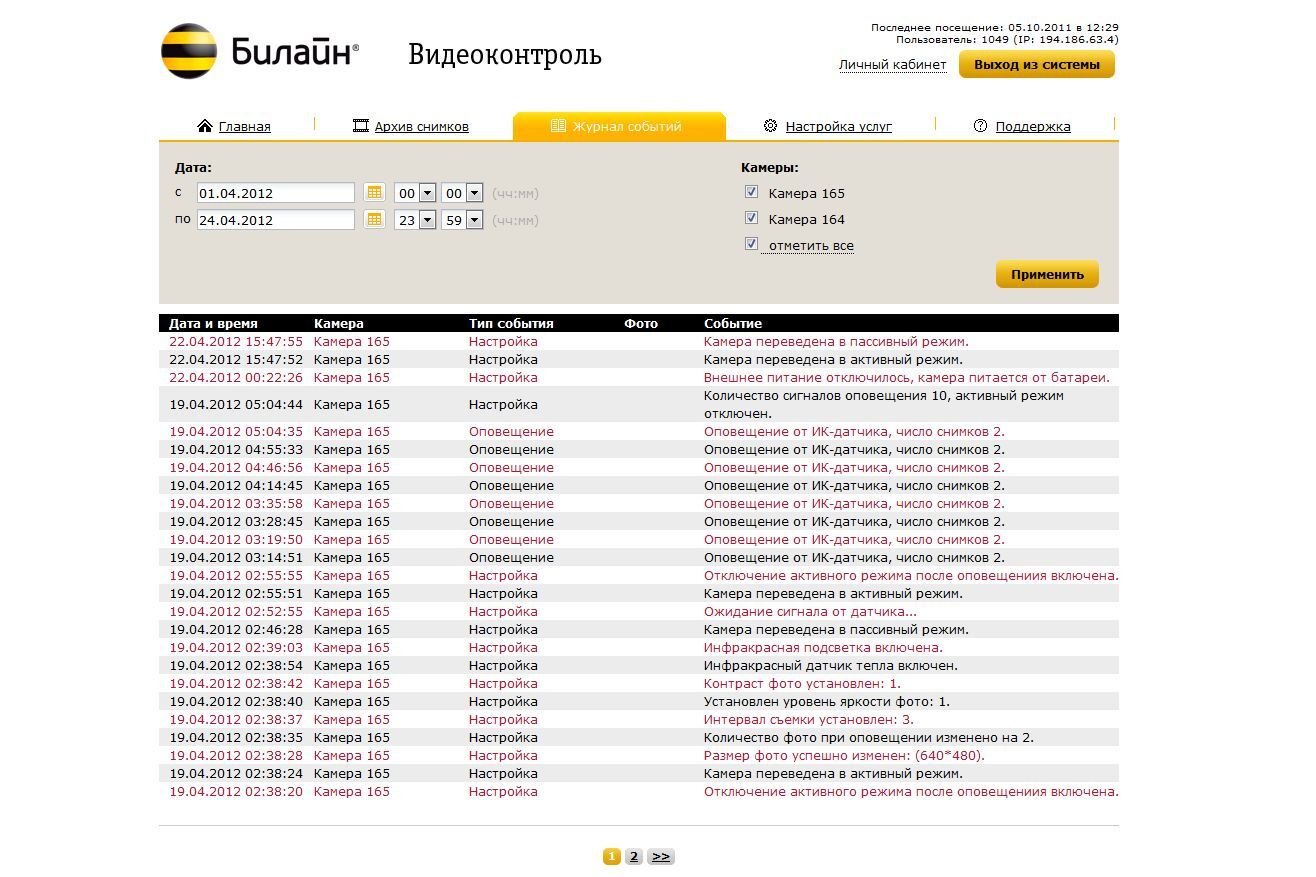Viewport: 1316px width, 877px height.
Task: Click the Дата и время column header
Action: click(x=213, y=323)
